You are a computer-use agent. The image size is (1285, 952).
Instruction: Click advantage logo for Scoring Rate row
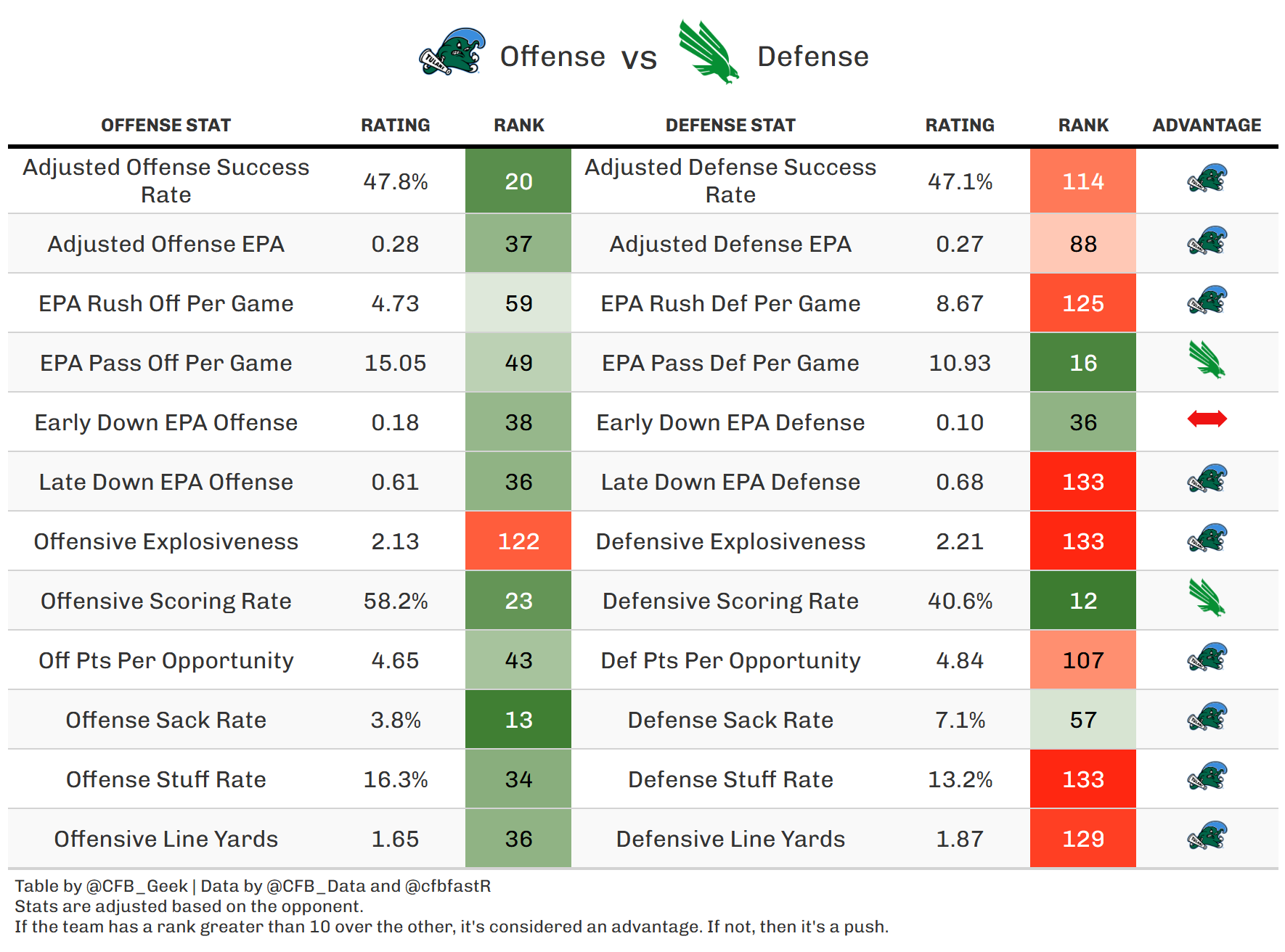tap(1207, 598)
